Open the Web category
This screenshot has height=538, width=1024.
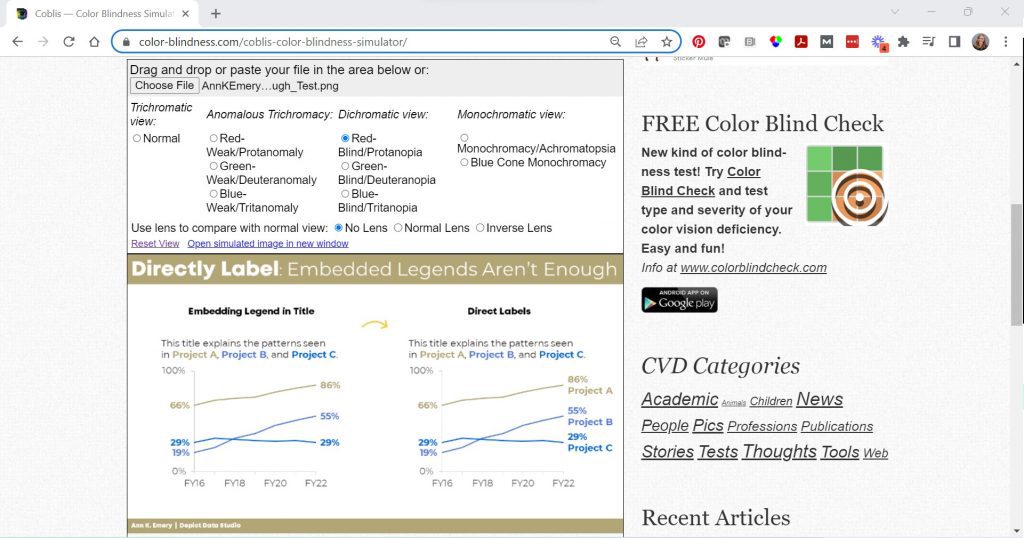pos(875,453)
